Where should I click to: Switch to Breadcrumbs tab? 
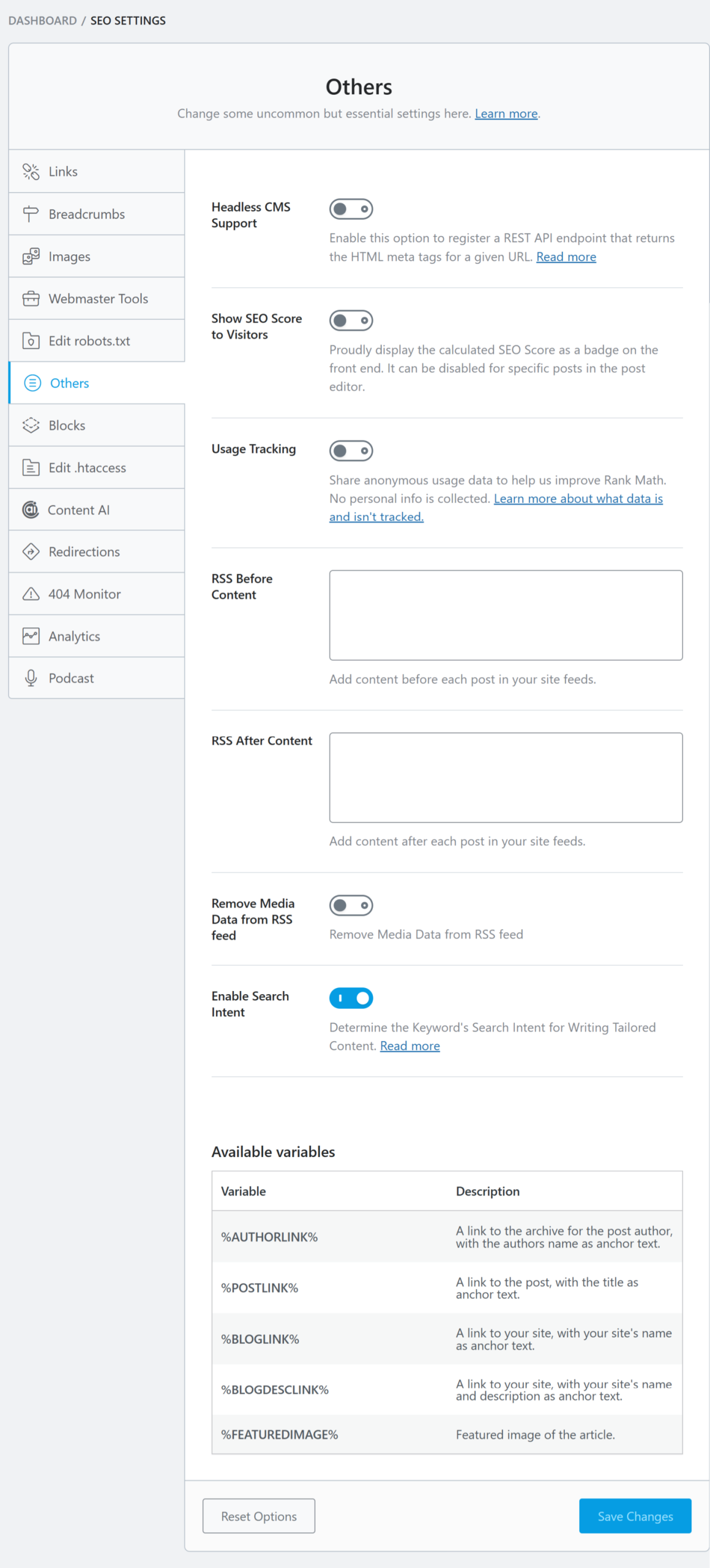tap(97, 214)
